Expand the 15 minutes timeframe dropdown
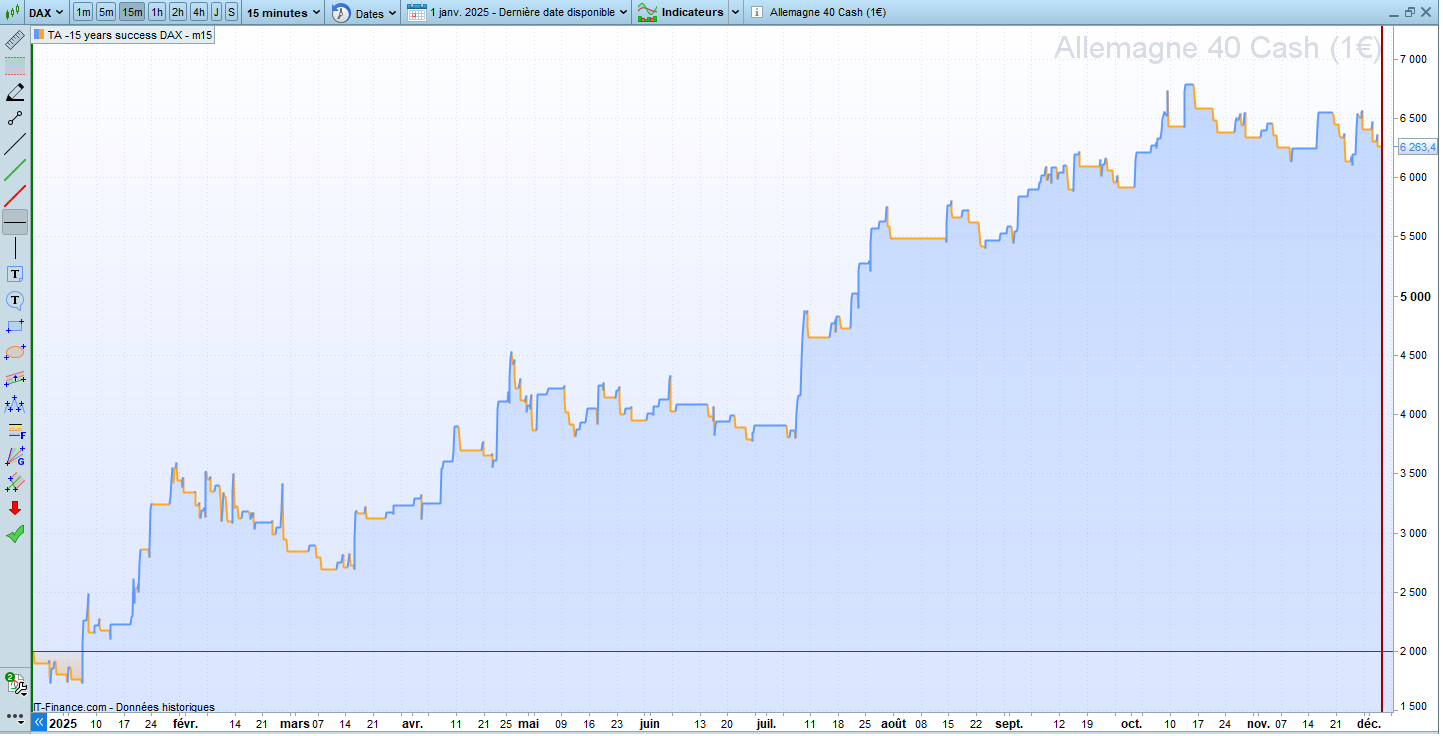This screenshot has height=736, width=1443. [285, 13]
